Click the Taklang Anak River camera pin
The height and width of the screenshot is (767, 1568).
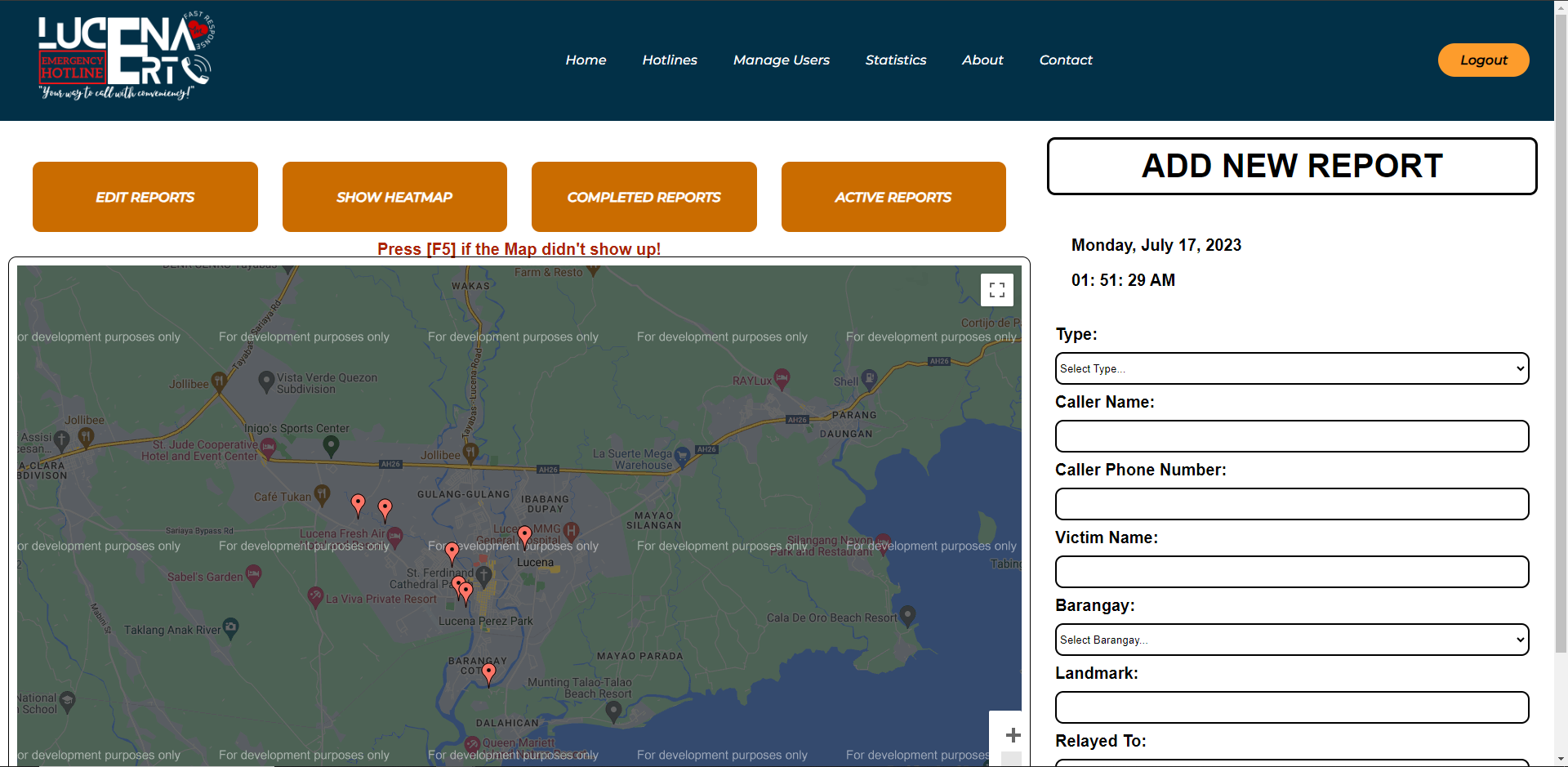coord(231,627)
